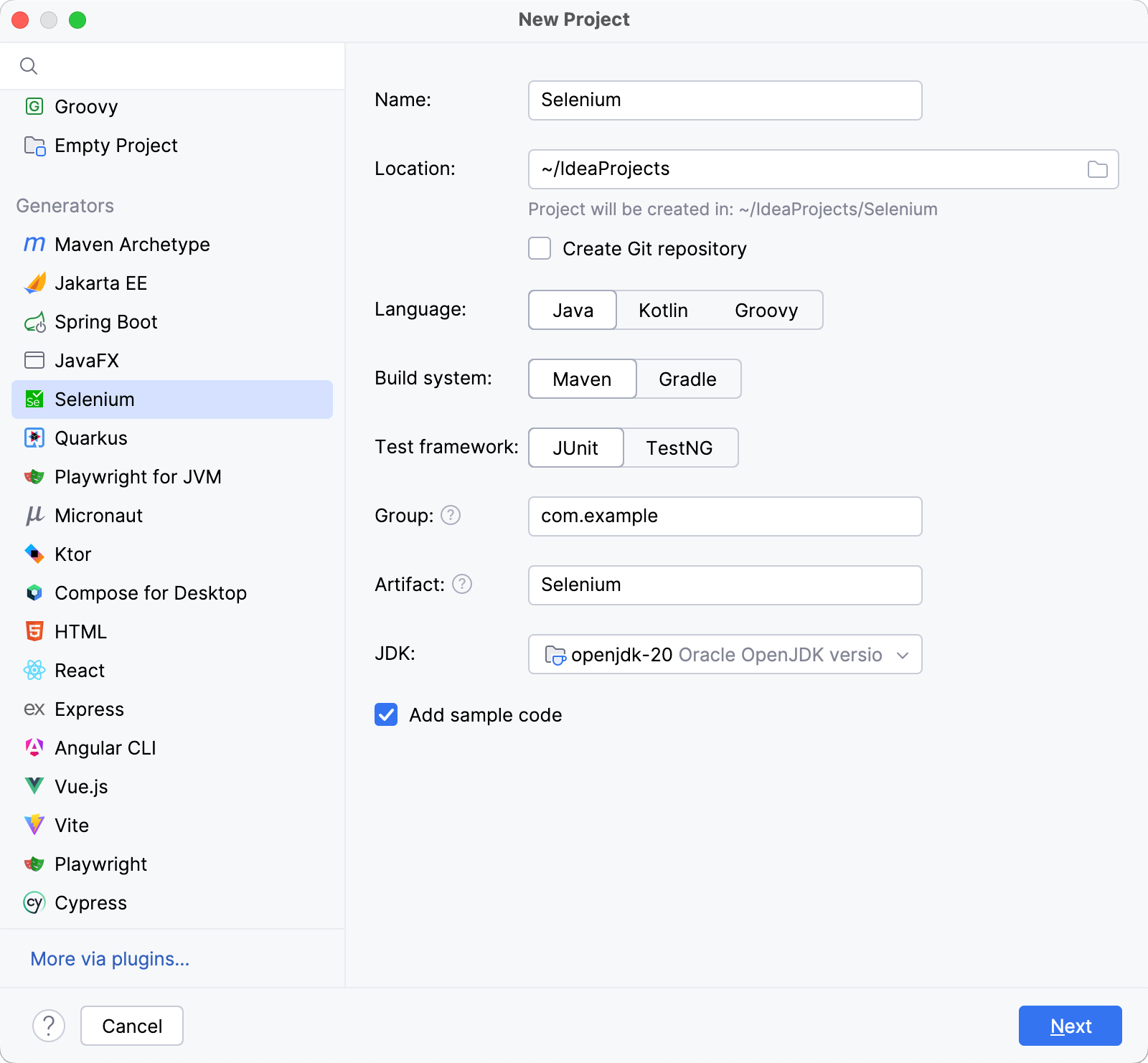
Task: Open More via plugins link
Action: click(x=109, y=958)
